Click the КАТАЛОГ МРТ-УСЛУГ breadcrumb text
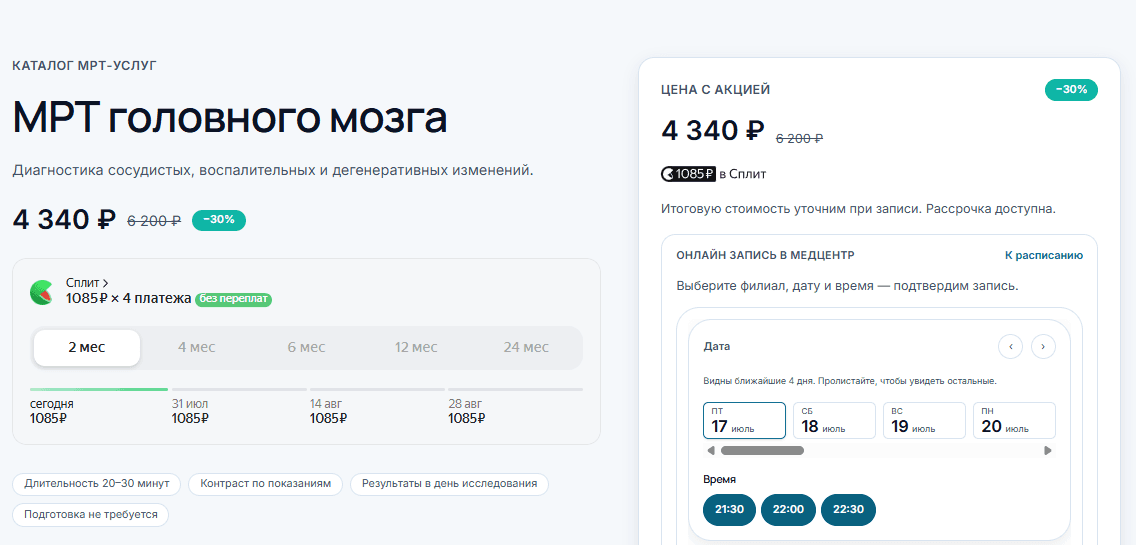The height and width of the screenshot is (545, 1136). point(85,66)
